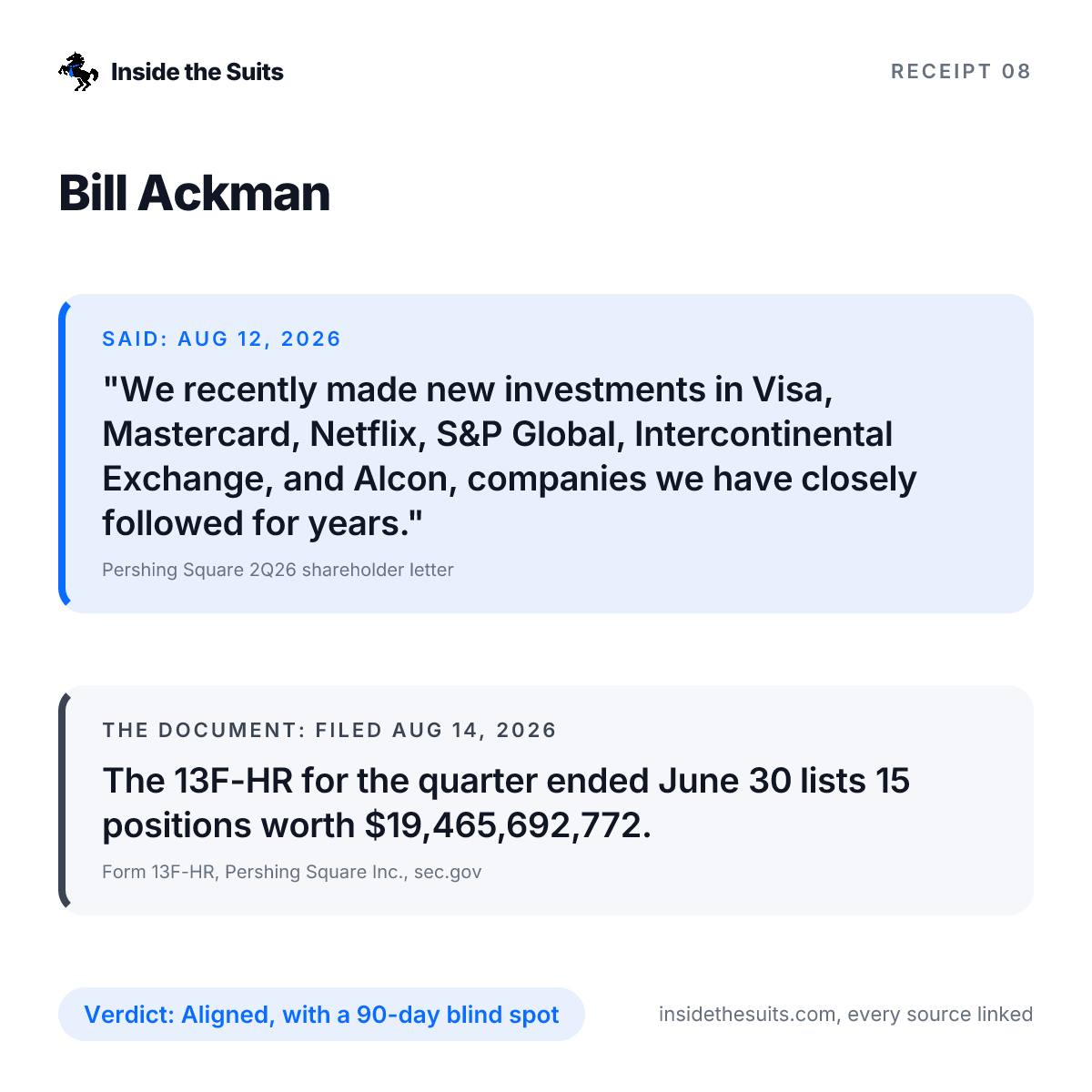This screenshot has height=1092, width=1092.
Task: Open the Form 13F-HR sec.gov source line
Action: point(291,872)
